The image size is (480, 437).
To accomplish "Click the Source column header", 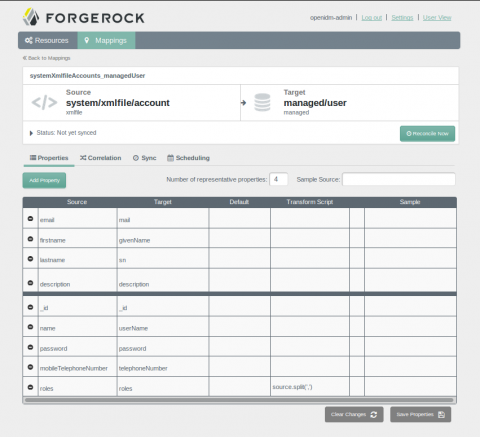I will pos(77,202).
